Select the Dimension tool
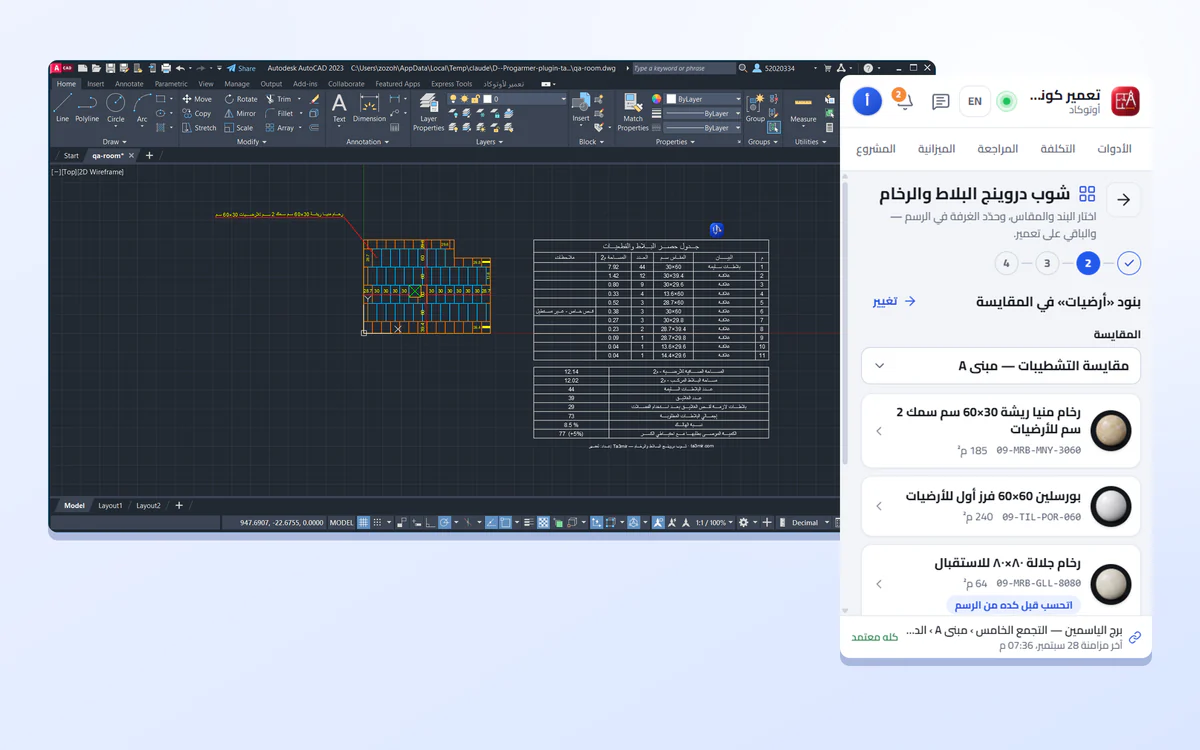Screen dimensions: 1200x750 coord(369,108)
